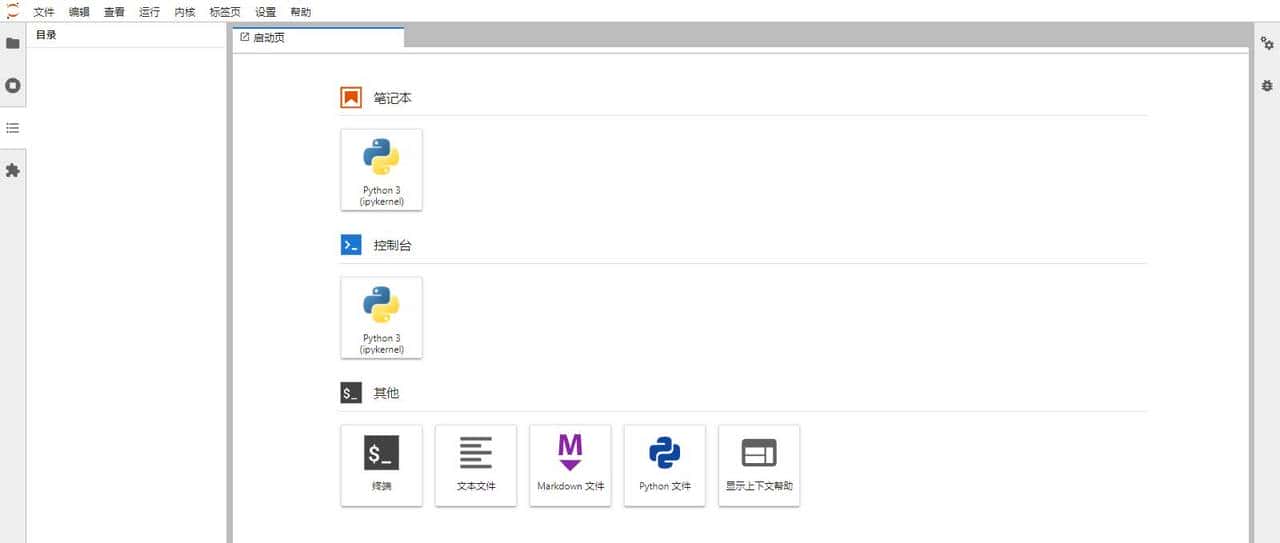Image resolution: width=1280 pixels, height=543 pixels.
Task: Launch Python 3 console under 控制台
Action: [x=381, y=318]
